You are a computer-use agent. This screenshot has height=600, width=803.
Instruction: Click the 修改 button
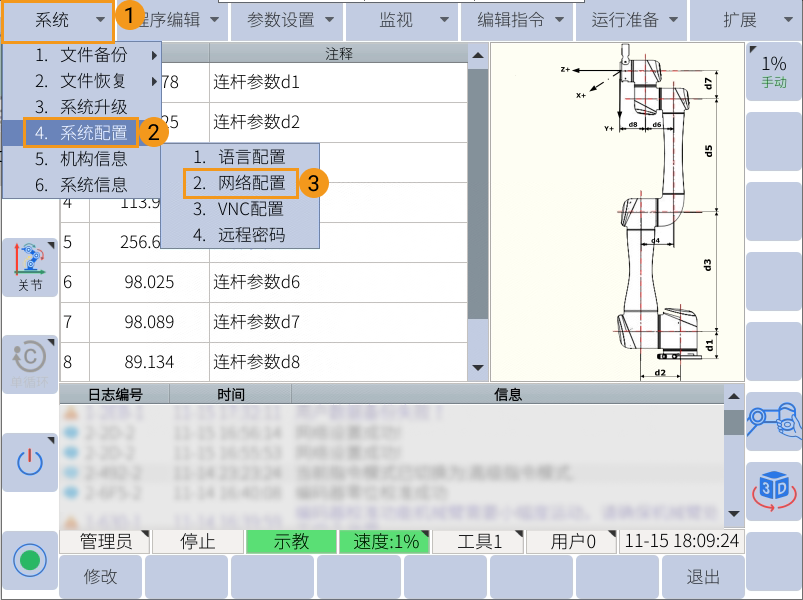(100, 577)
